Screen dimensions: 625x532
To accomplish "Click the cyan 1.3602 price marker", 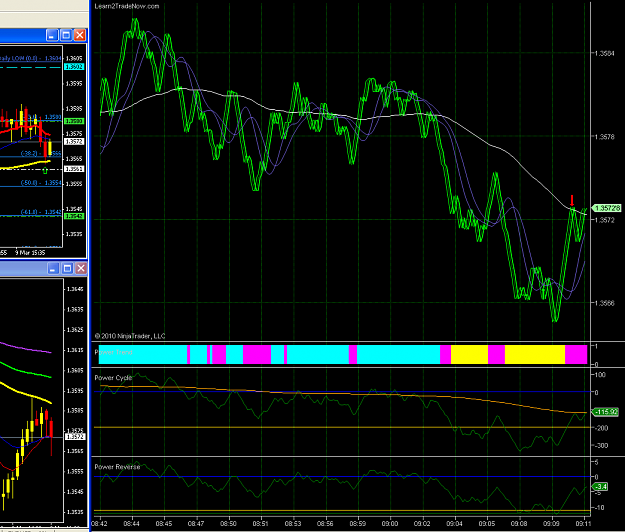I will coord(74,67).
